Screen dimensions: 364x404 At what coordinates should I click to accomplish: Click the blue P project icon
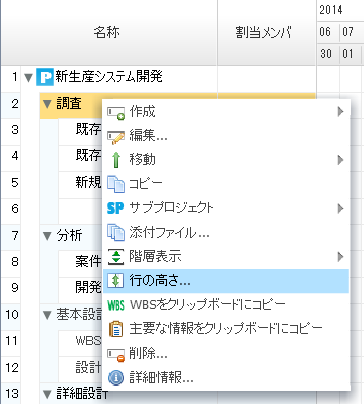45,77
